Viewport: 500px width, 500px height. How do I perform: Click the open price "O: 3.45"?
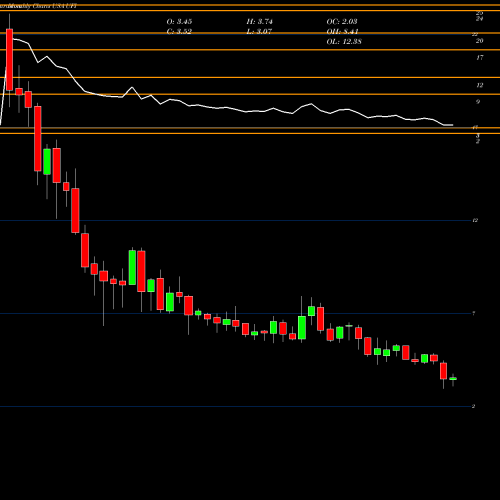tap(179, 22)
